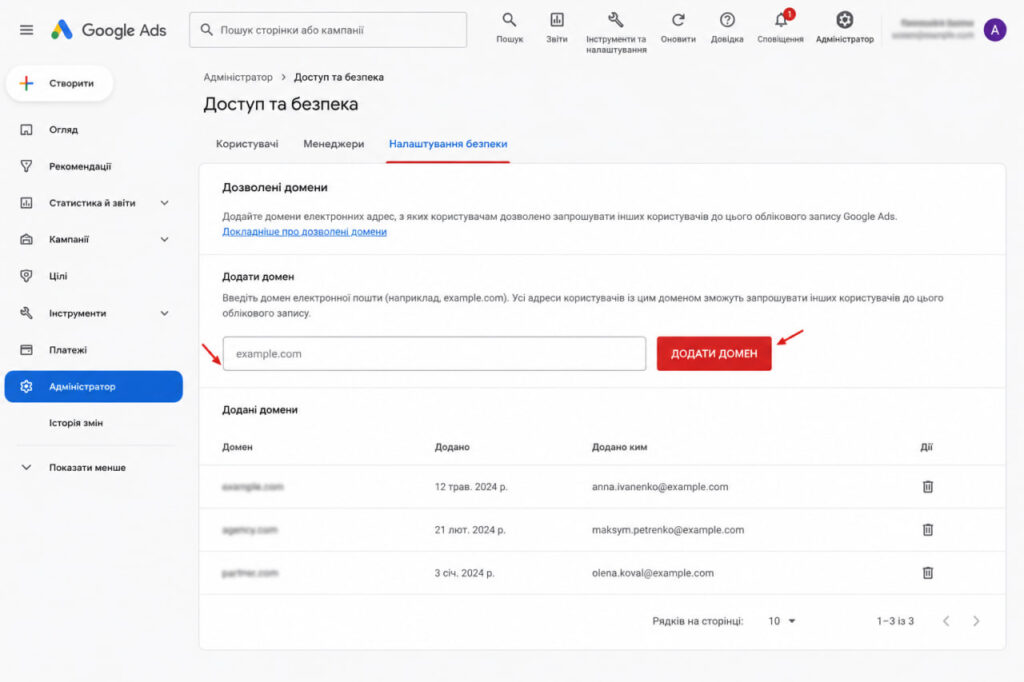Click the Створити create button
1024x682 pixels.
(x=59, y=84)
